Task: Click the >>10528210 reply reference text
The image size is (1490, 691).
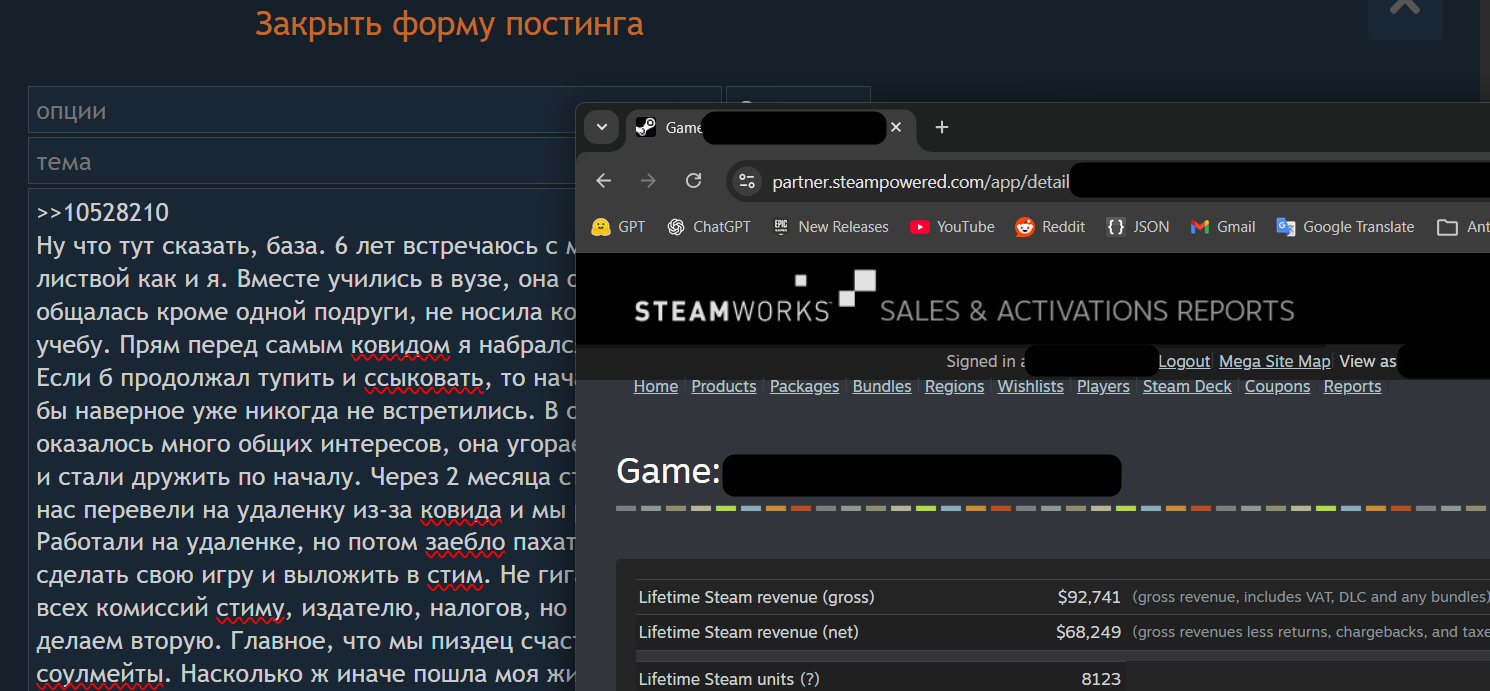Action: (x=103, y=213)
